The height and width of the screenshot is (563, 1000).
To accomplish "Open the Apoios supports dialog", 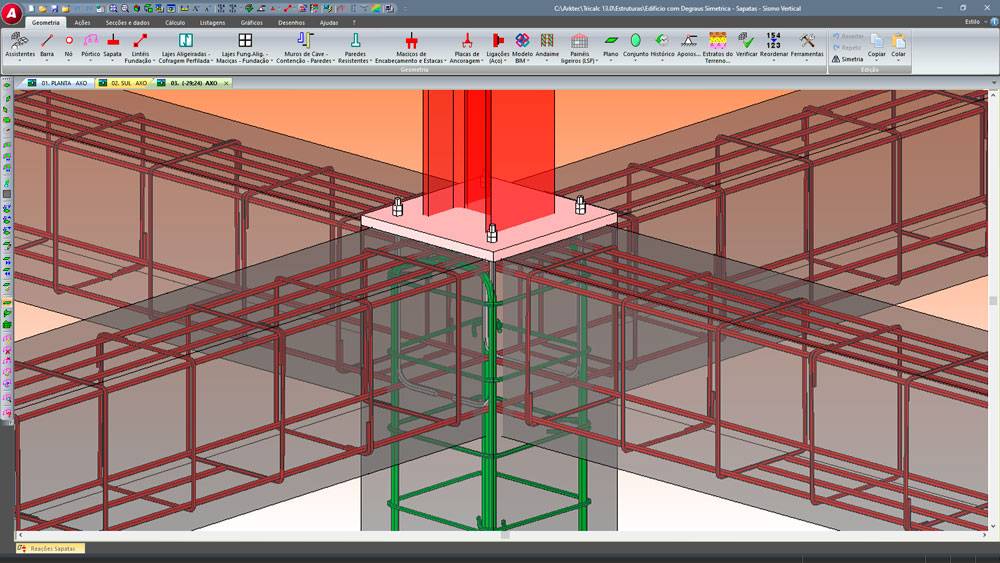I will (688, 47).
